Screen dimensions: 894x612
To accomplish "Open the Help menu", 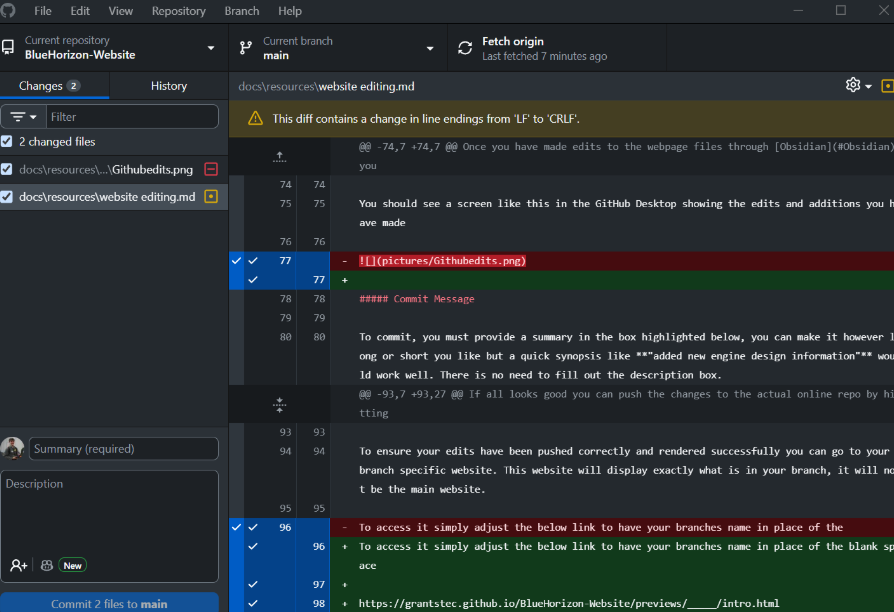I will pyautogui.click(x=290, y=11).
